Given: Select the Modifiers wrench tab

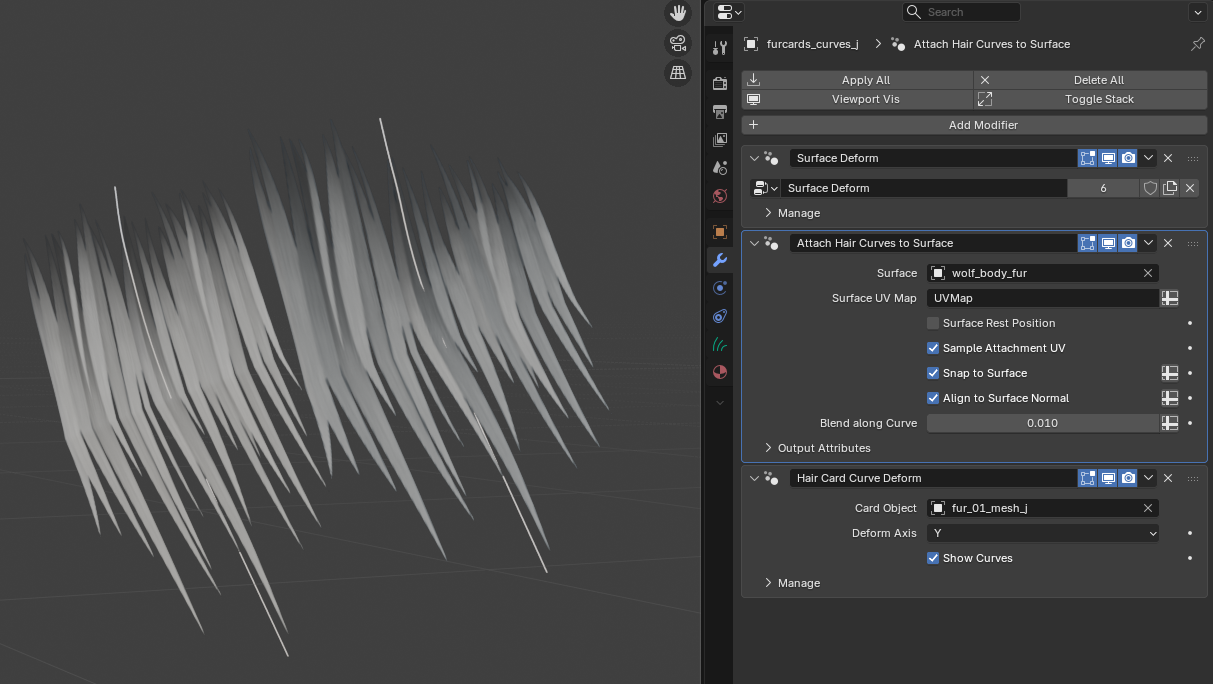Looking at the screenshot, I should tap(719, 260).
